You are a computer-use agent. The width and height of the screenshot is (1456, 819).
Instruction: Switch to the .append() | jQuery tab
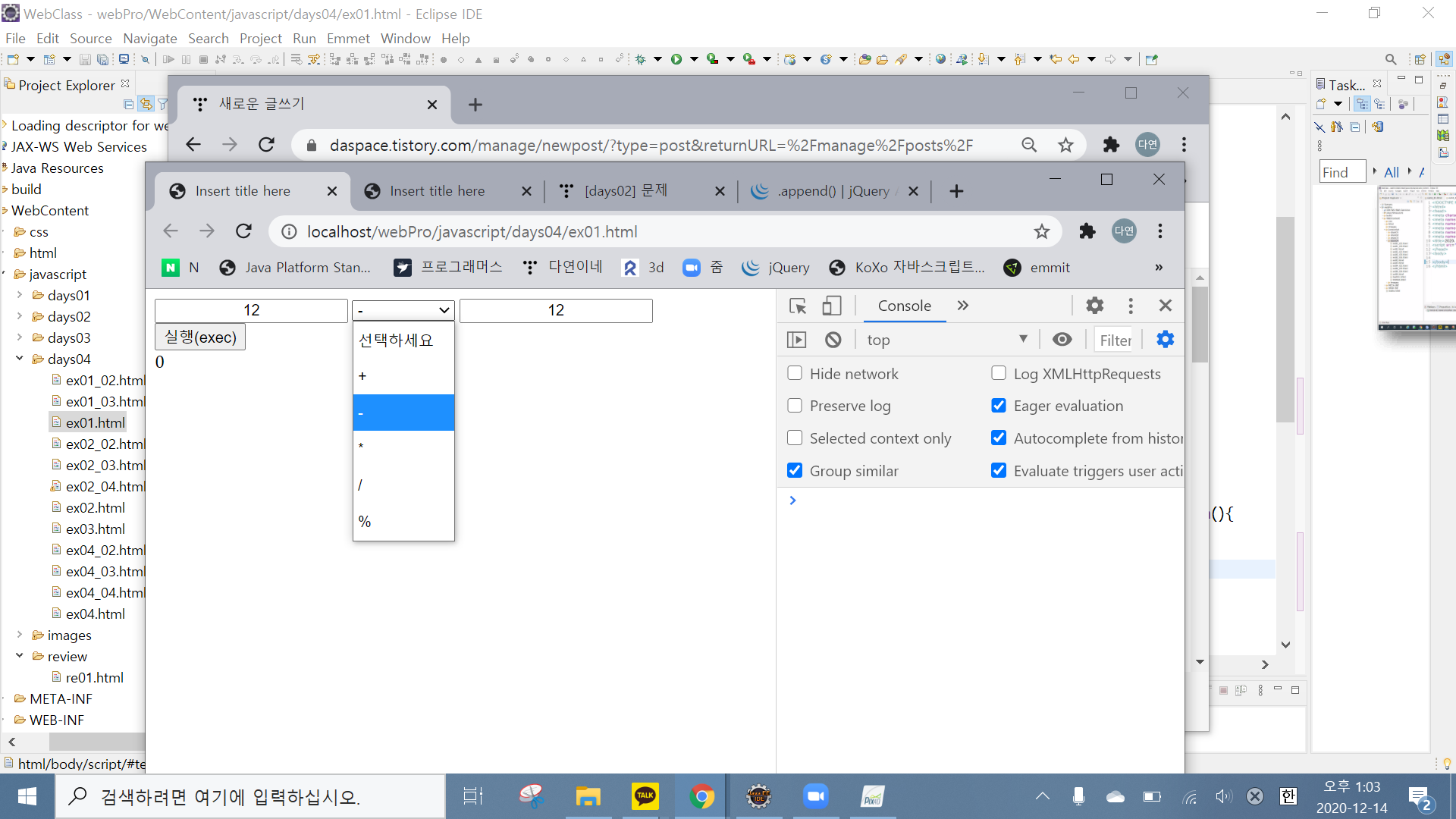(833, 191)
